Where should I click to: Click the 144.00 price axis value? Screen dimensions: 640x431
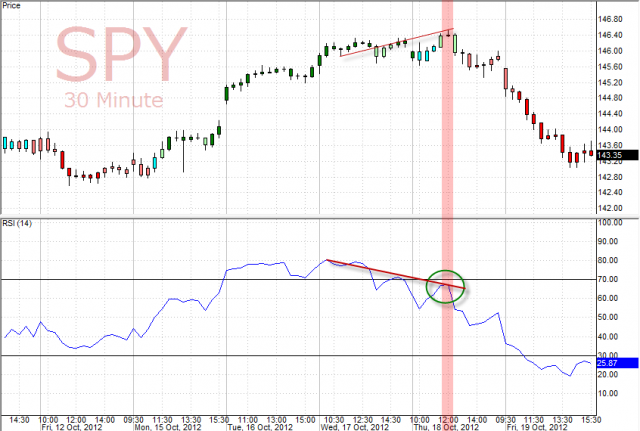click(610, 129)
